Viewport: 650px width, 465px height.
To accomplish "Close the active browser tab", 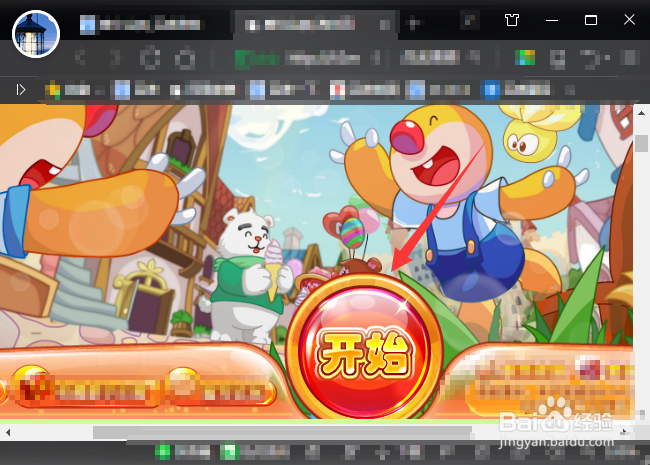I will [x=385, y=24].
